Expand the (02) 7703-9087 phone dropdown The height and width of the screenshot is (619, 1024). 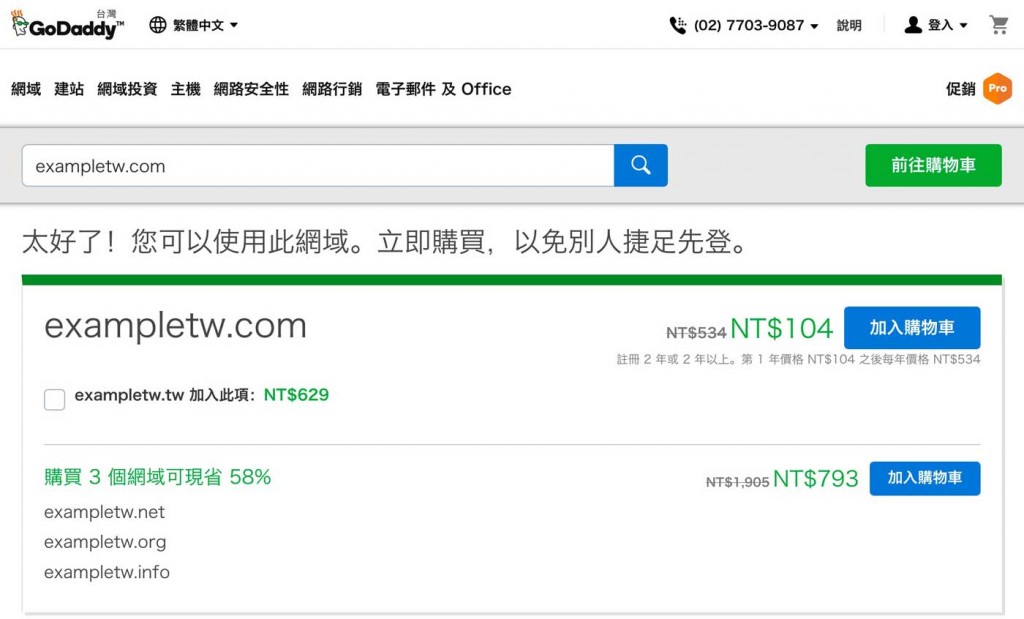tap(756, 25)
